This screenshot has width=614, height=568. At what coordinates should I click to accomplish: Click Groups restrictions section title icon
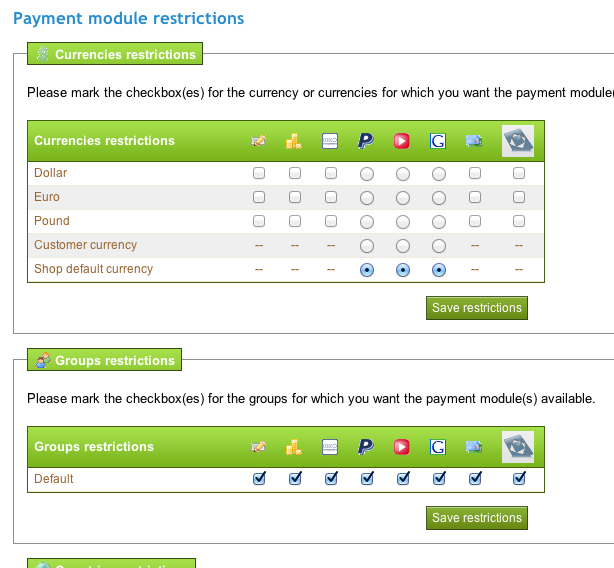[42, 360]
